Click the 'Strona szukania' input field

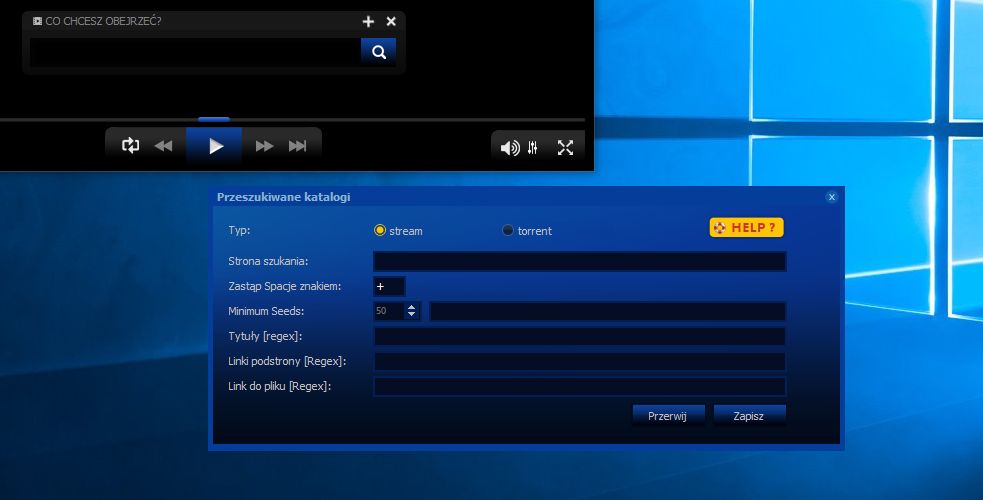(x=579, y=261)
